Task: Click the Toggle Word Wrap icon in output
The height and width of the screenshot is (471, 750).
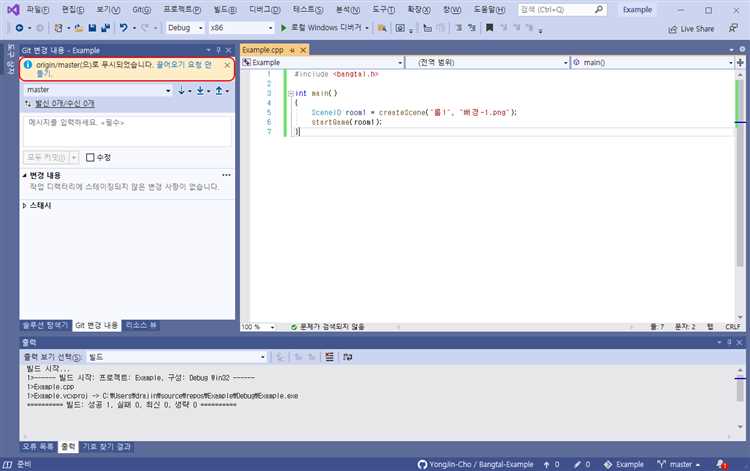Action: tap(348, 357)
